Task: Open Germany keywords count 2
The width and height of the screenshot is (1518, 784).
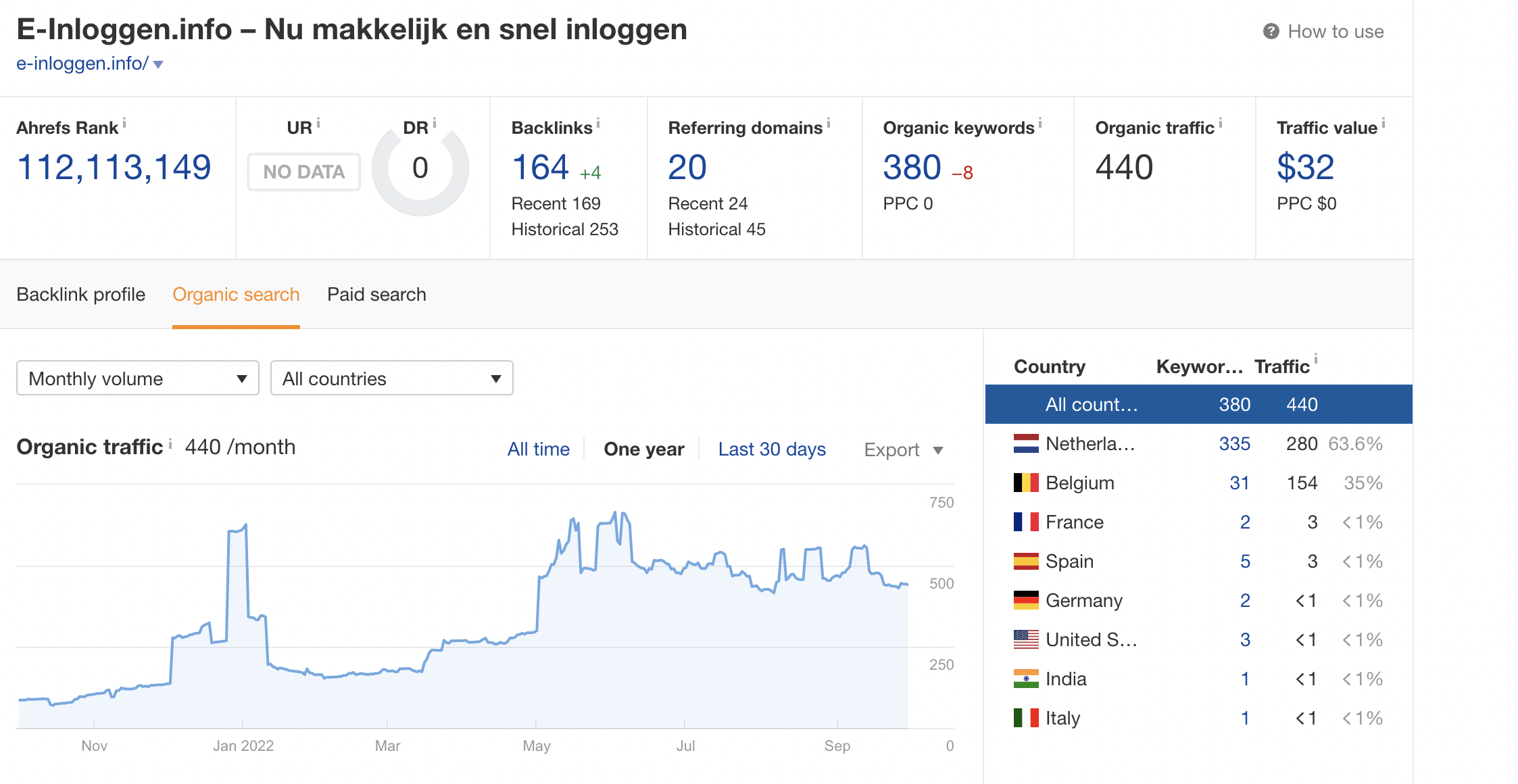Action: click(x=1245, y=601)
